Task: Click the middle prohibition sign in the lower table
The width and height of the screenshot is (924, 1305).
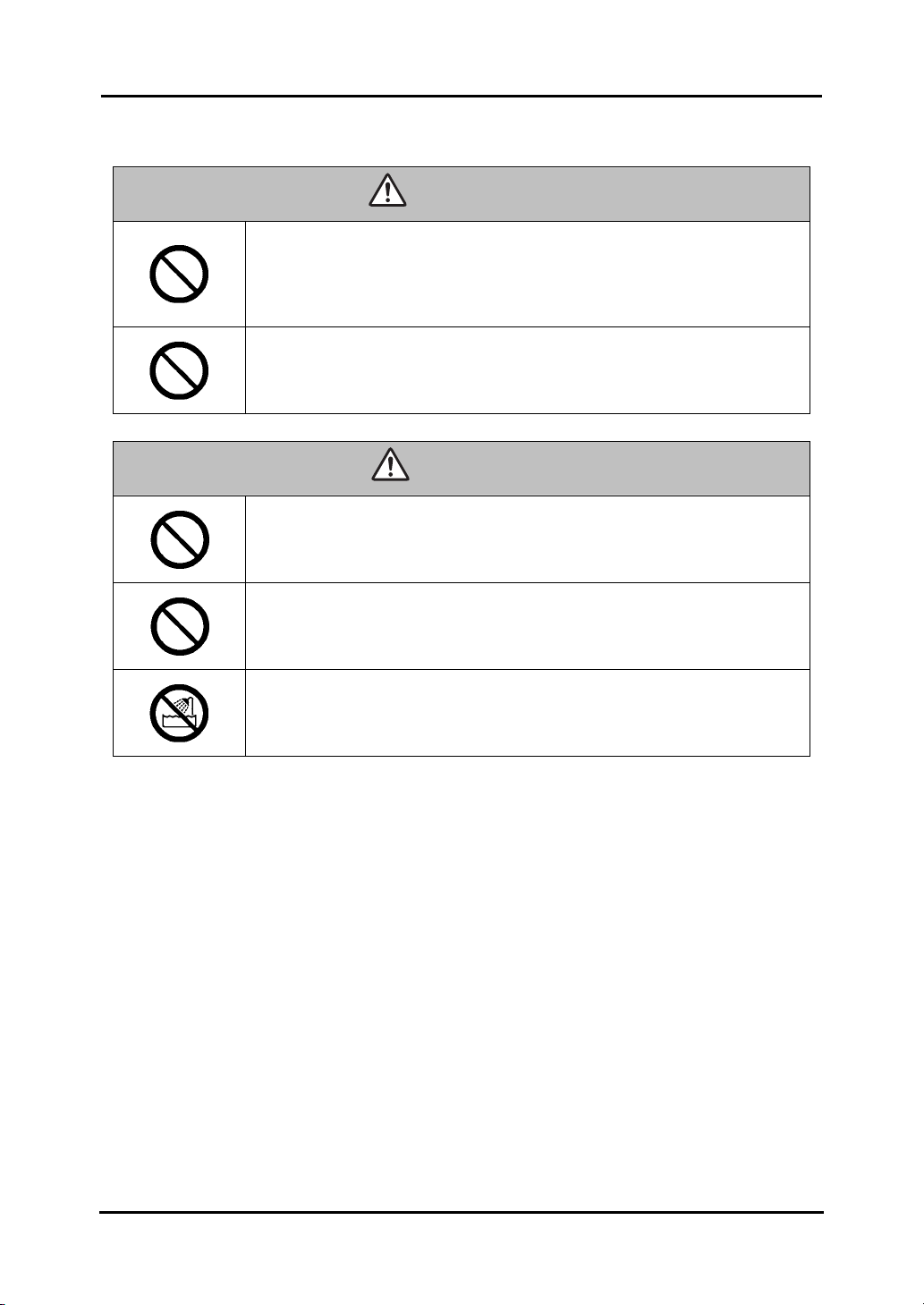Action: tap(179, 625)
